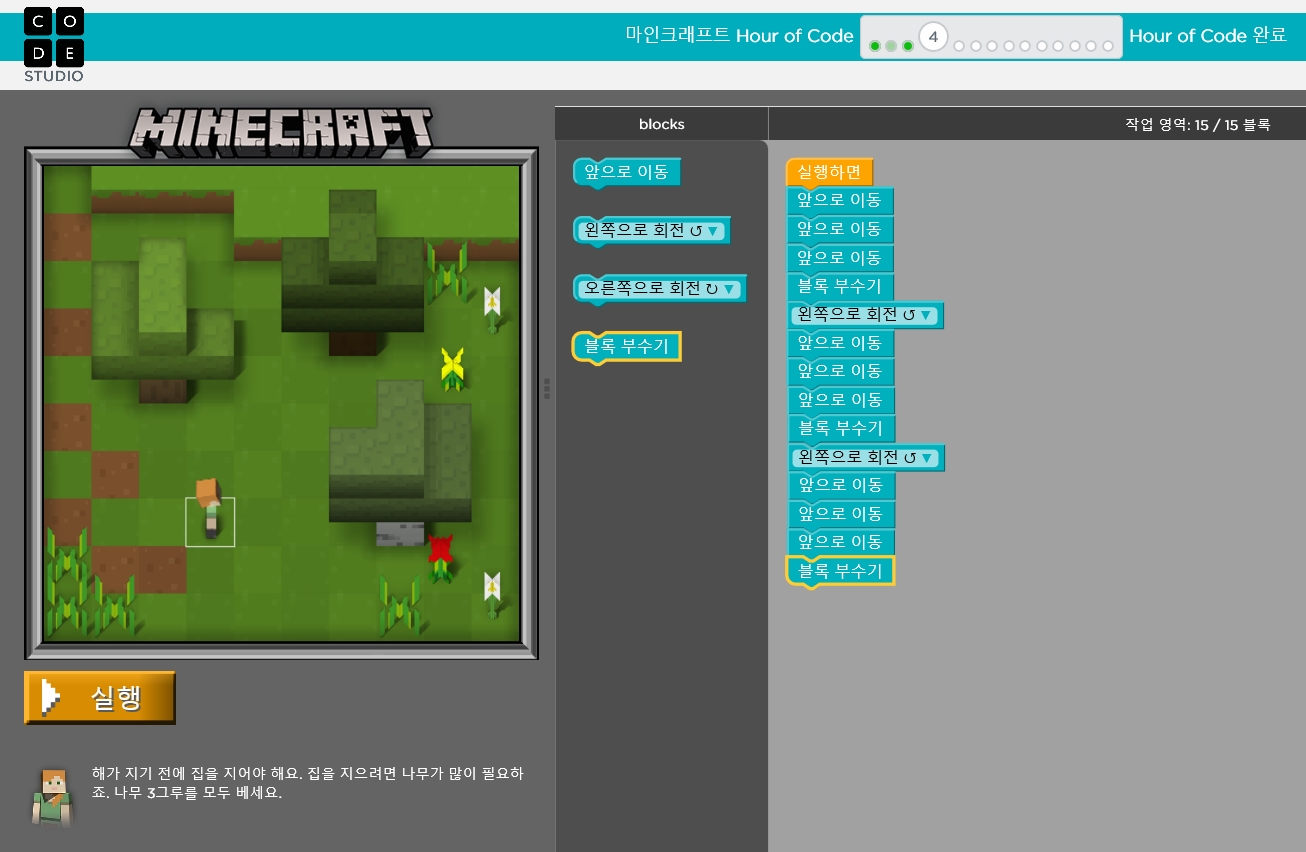Select the orange 실행하면 start block
The image size is (1306, 852).
coord(828,171)
